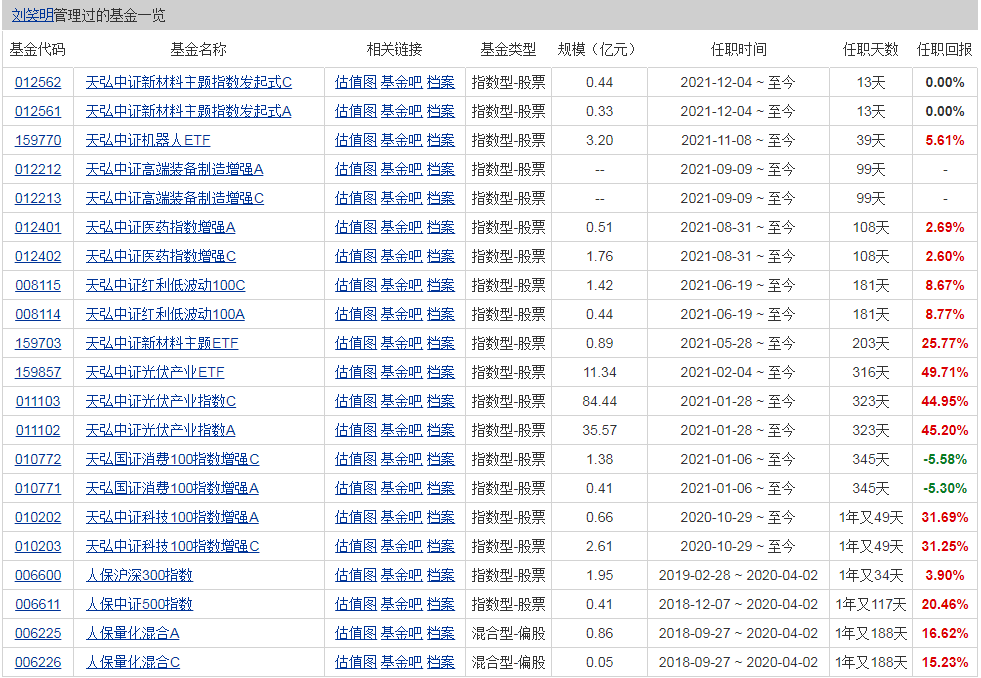The height and width of the screenshot is (678, 981).
Task: Open 人保沪深300指数 fund page
Action: [x=139, y=575]
